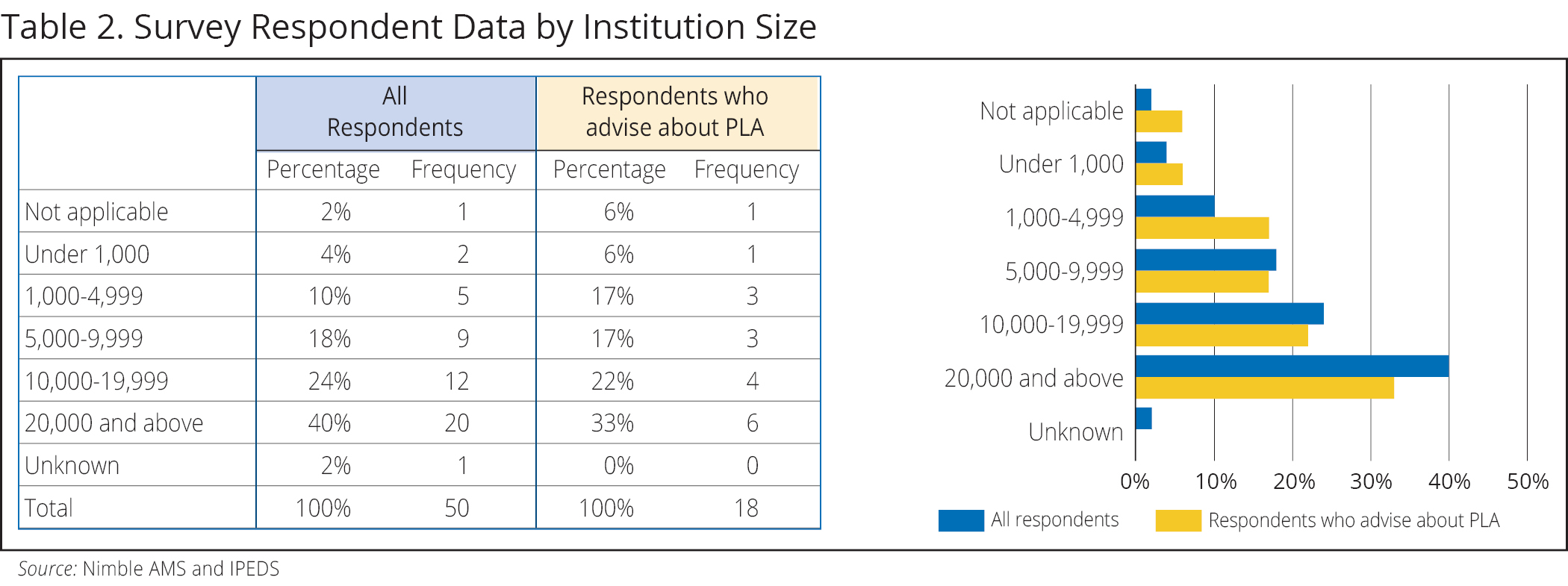Click the yellow bar for 10,000-19,999
Screen dimensions: 1568x586
click(1222, 336)
